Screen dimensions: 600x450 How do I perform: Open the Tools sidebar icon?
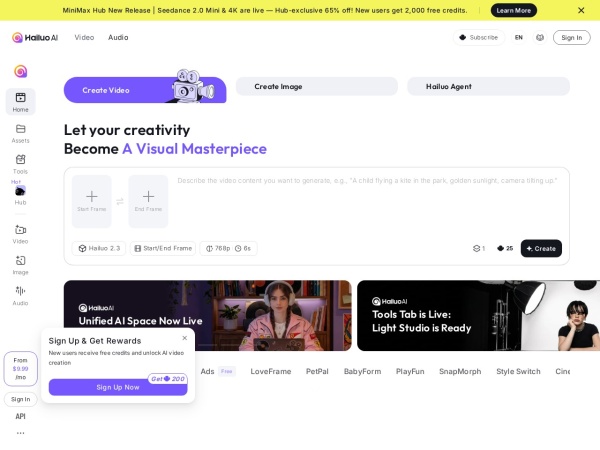point(20,164)
